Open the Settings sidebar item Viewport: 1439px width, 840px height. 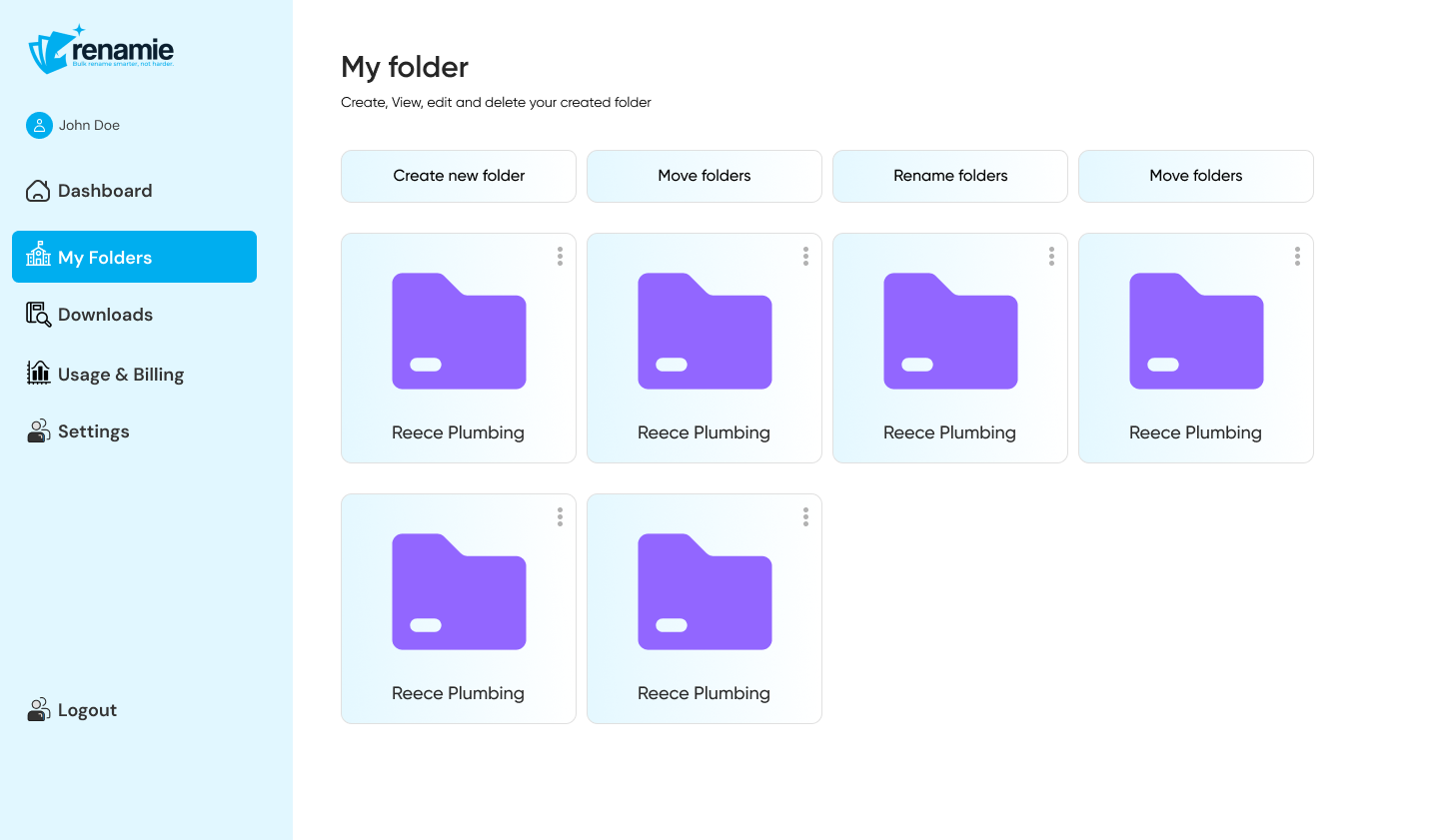78,431
